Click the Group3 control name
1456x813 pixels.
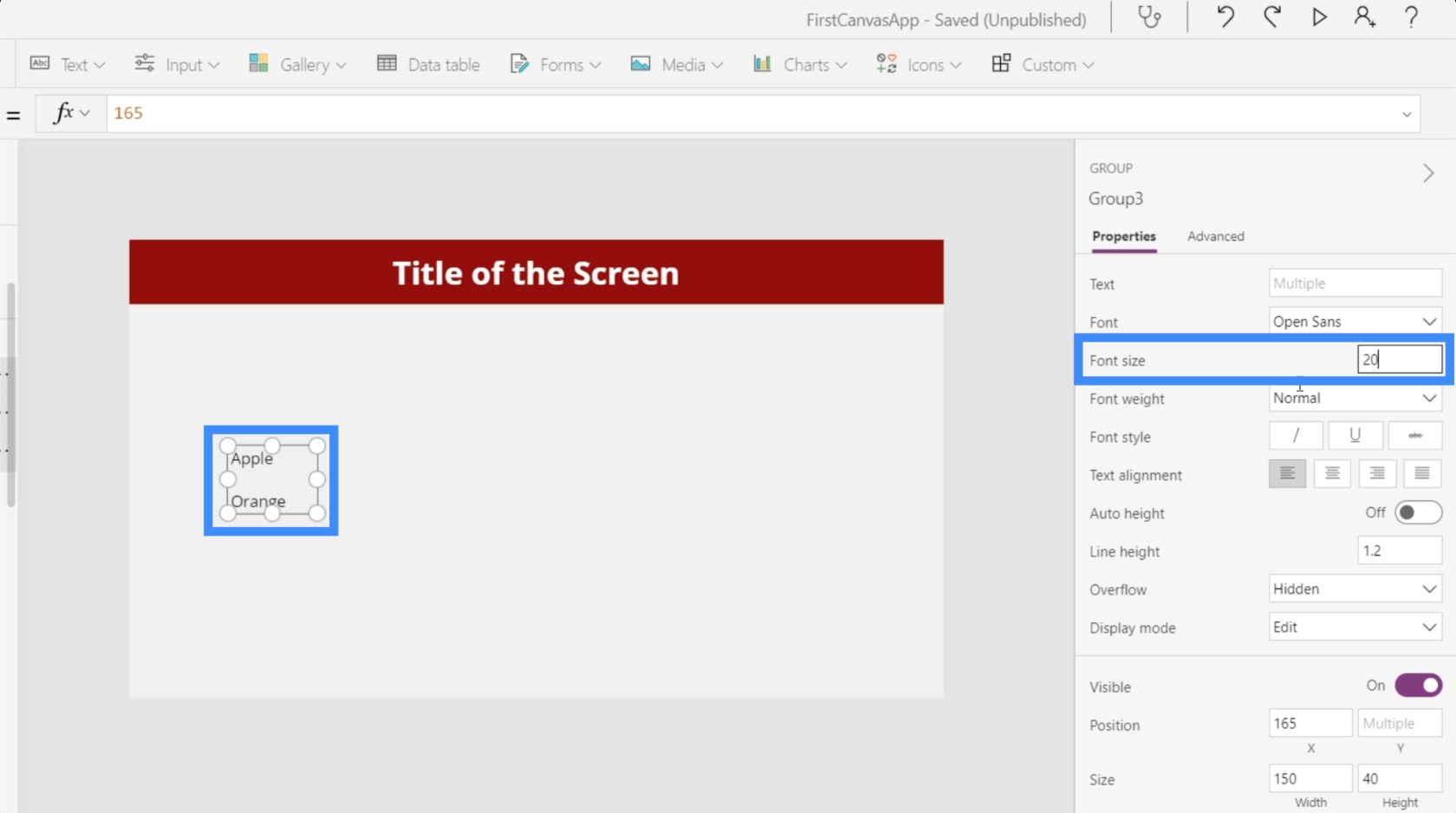(1115, 198)
